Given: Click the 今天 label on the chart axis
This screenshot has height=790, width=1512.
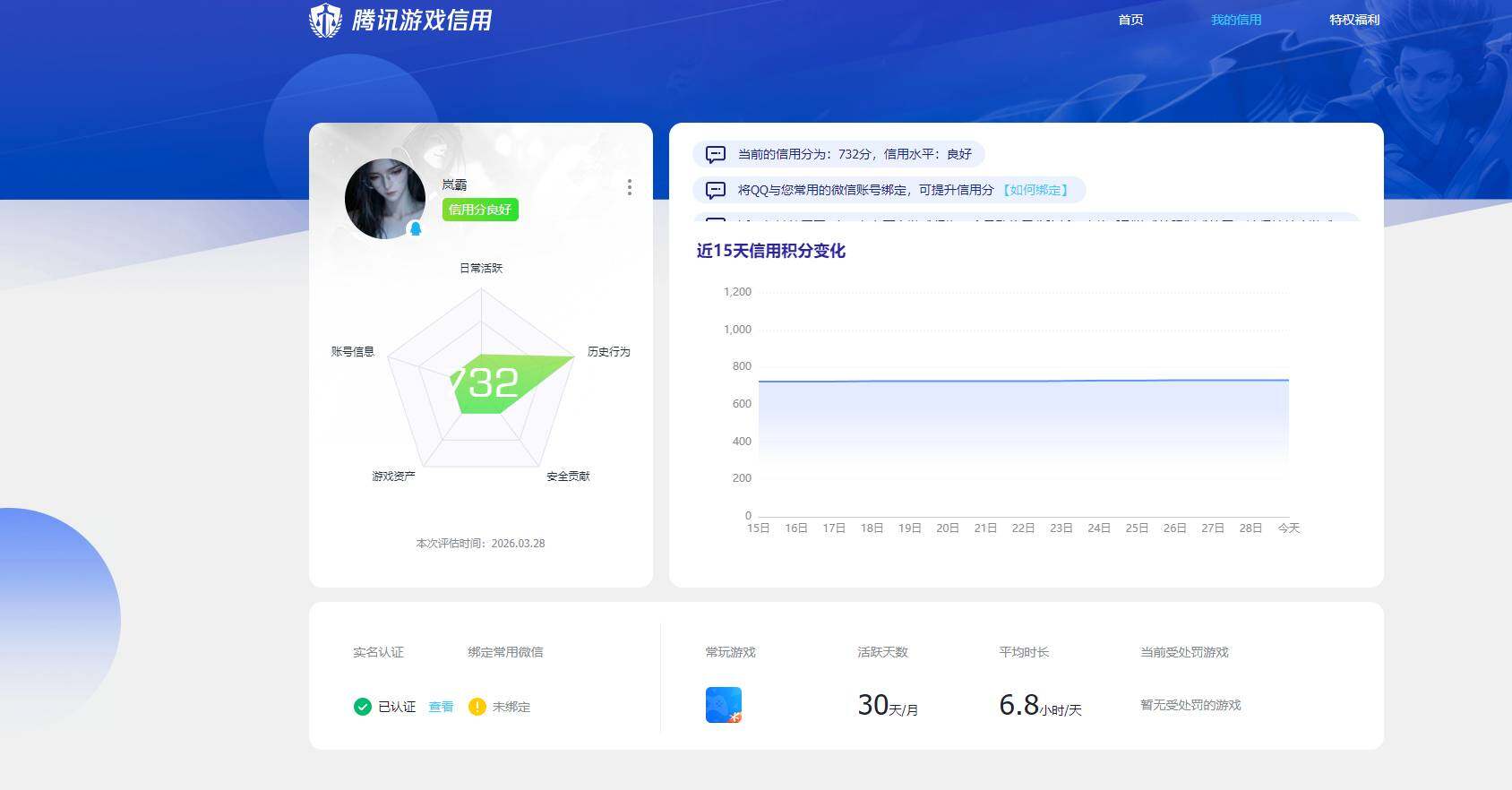Looking at the screenshot, I should pos(1289,528).
